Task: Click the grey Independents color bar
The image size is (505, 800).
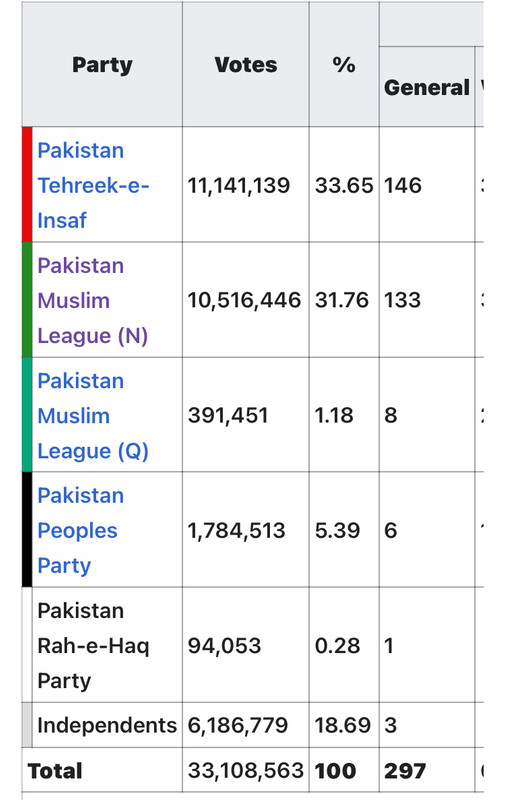Action: pyautogui.click(x=27, y=725)
